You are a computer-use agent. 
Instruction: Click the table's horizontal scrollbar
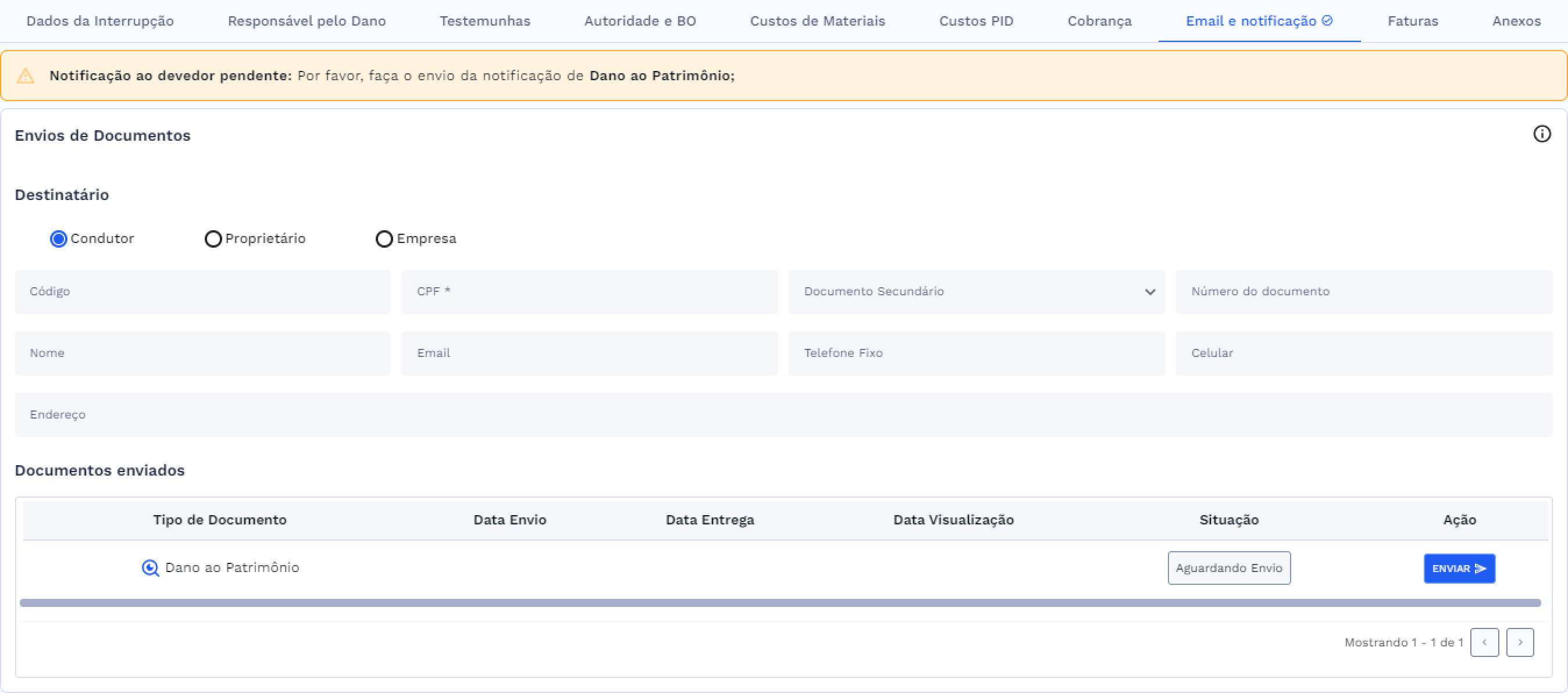pyautogui.click(x=779, y=602)
